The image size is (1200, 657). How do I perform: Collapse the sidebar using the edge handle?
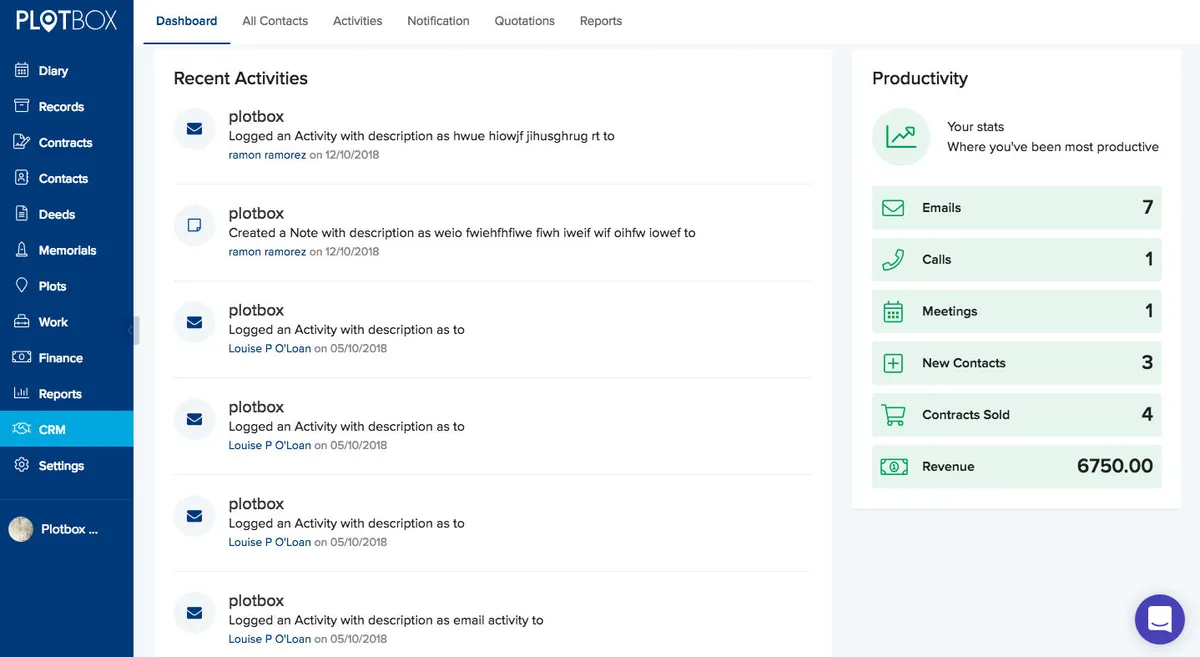point(133,329)
